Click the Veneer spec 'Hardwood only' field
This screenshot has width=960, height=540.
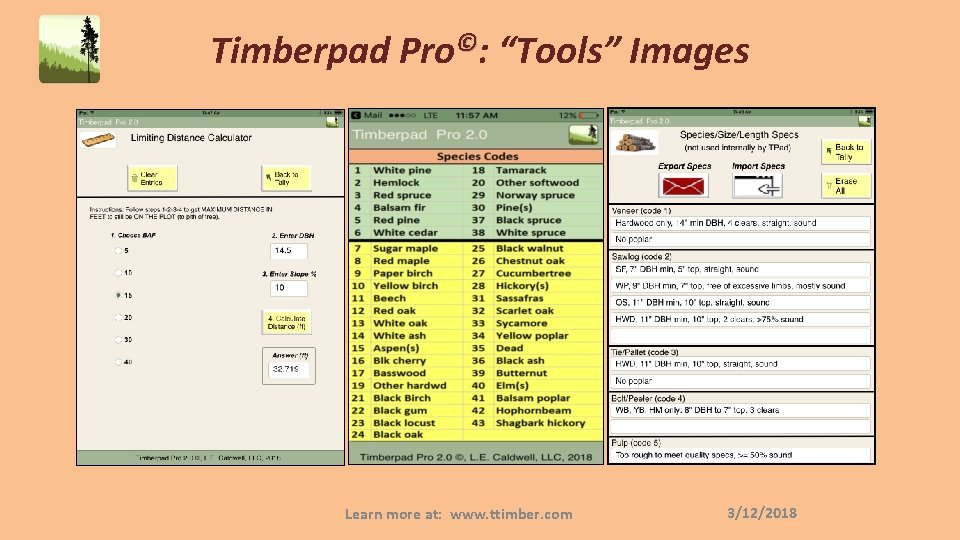point(740,223)
